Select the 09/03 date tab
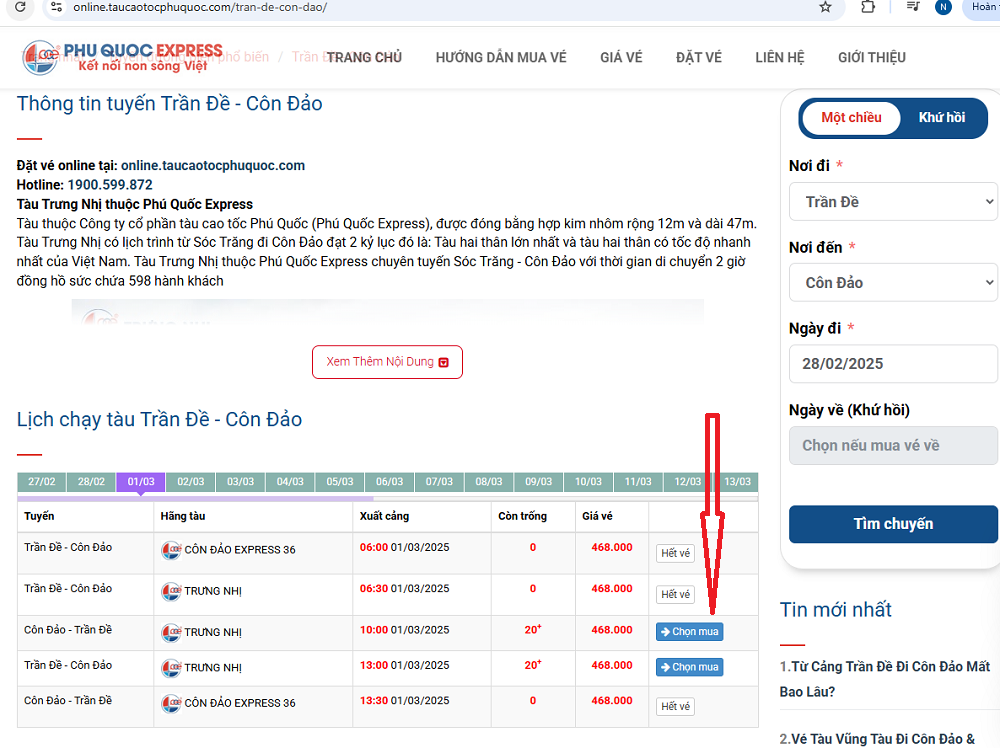The image size is (1000, 748). 539,481
